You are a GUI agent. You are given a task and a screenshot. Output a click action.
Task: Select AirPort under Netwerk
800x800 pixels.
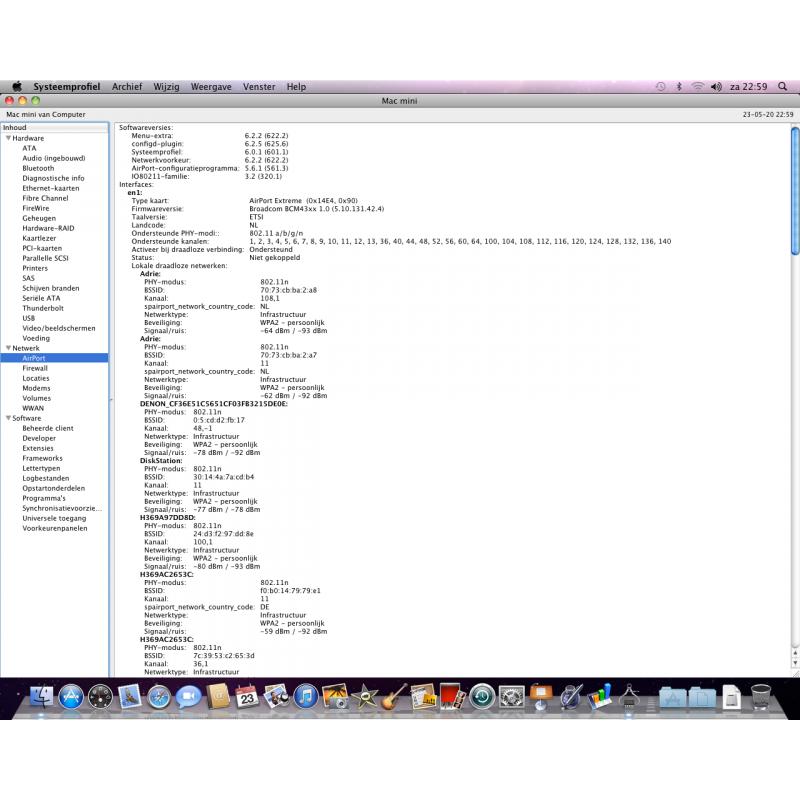54,358
